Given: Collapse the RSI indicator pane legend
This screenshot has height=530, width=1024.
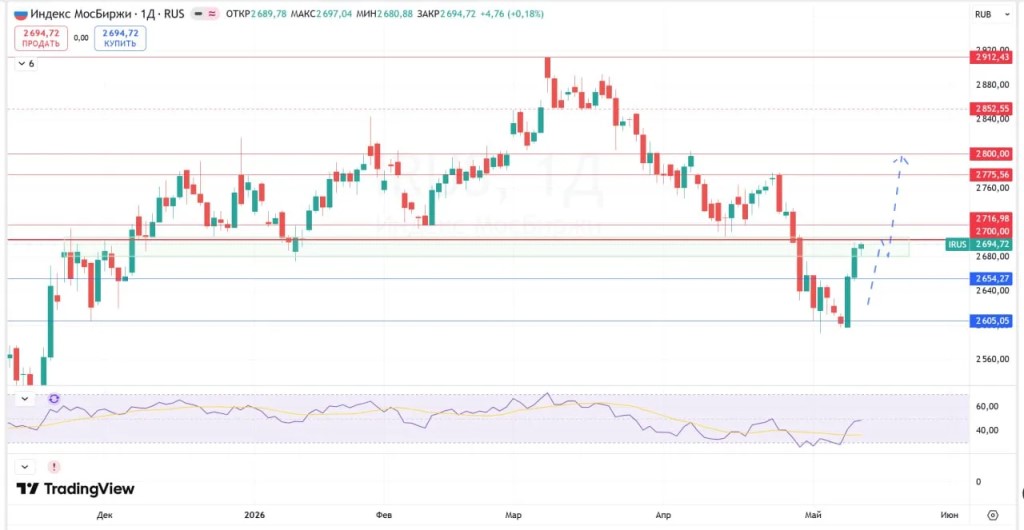Looking at the screenshot, I should (25, 398).
